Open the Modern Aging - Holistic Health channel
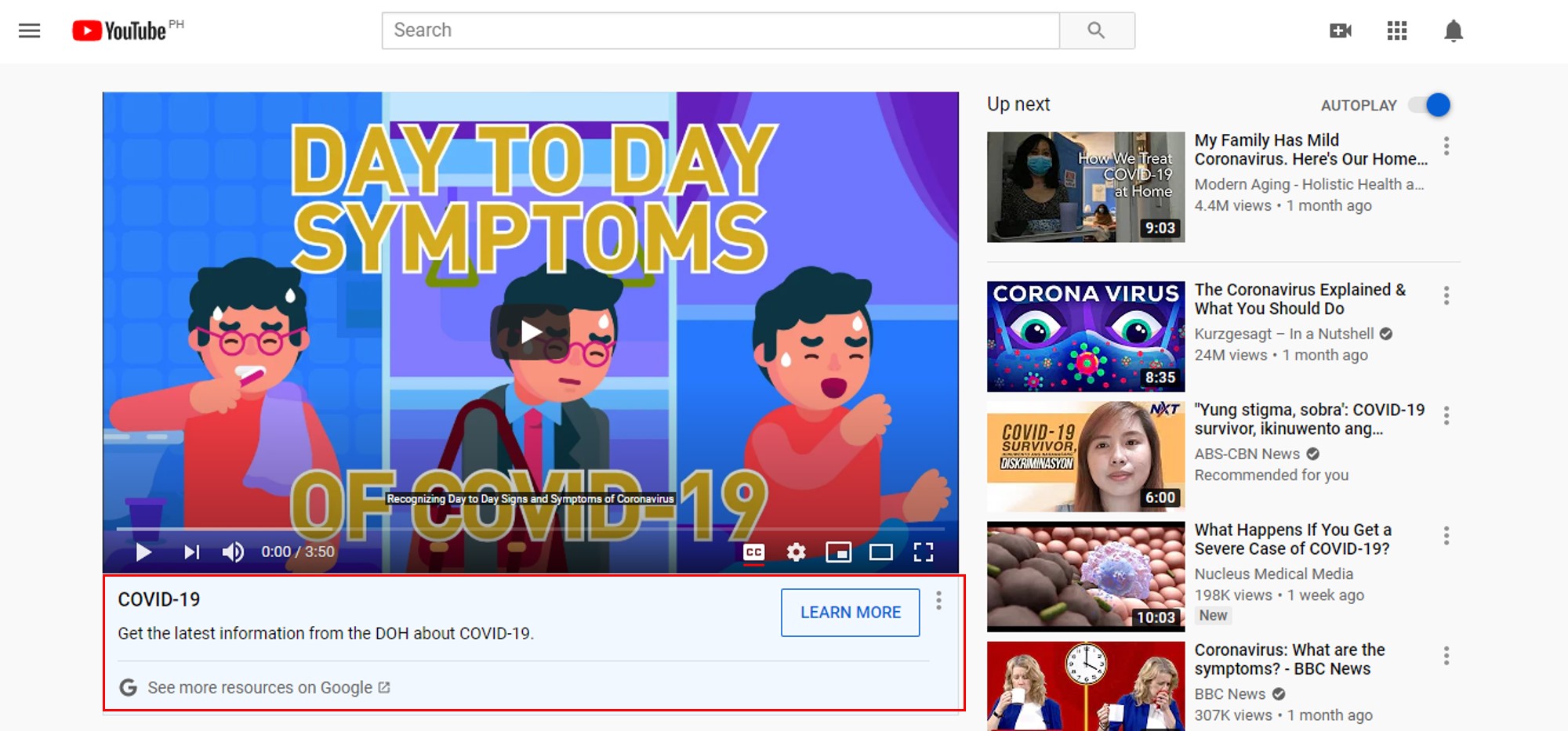 [1309, 184]
